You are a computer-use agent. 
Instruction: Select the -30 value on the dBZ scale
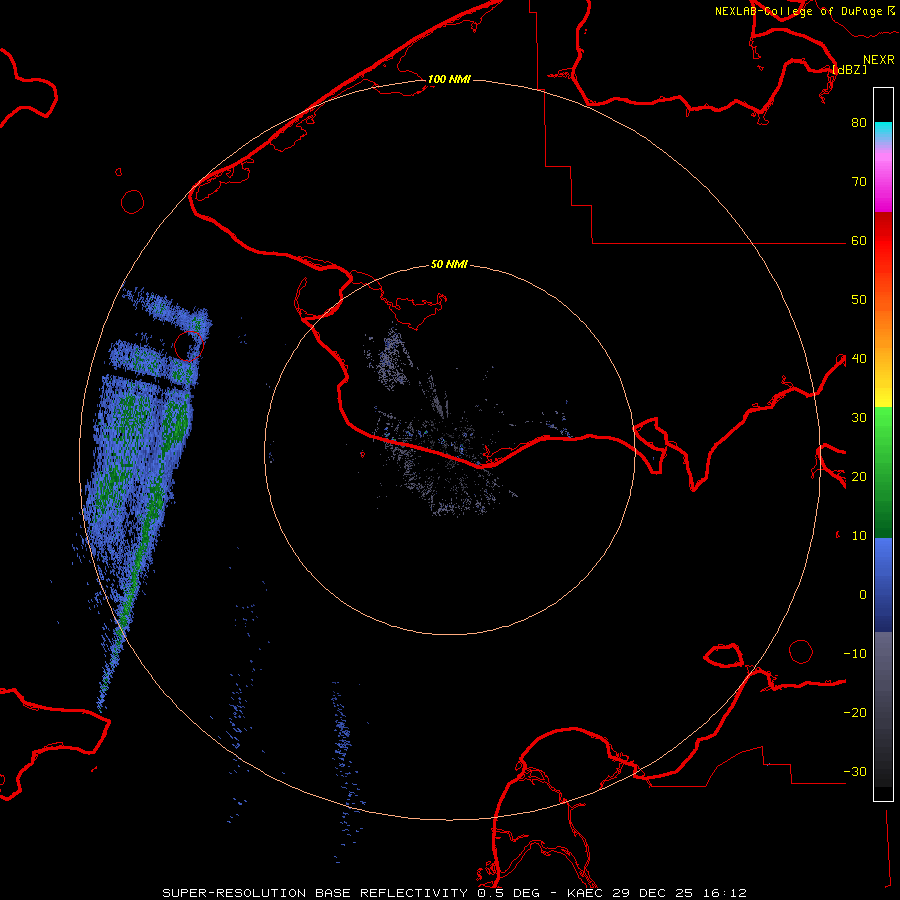tap(855, 772)
